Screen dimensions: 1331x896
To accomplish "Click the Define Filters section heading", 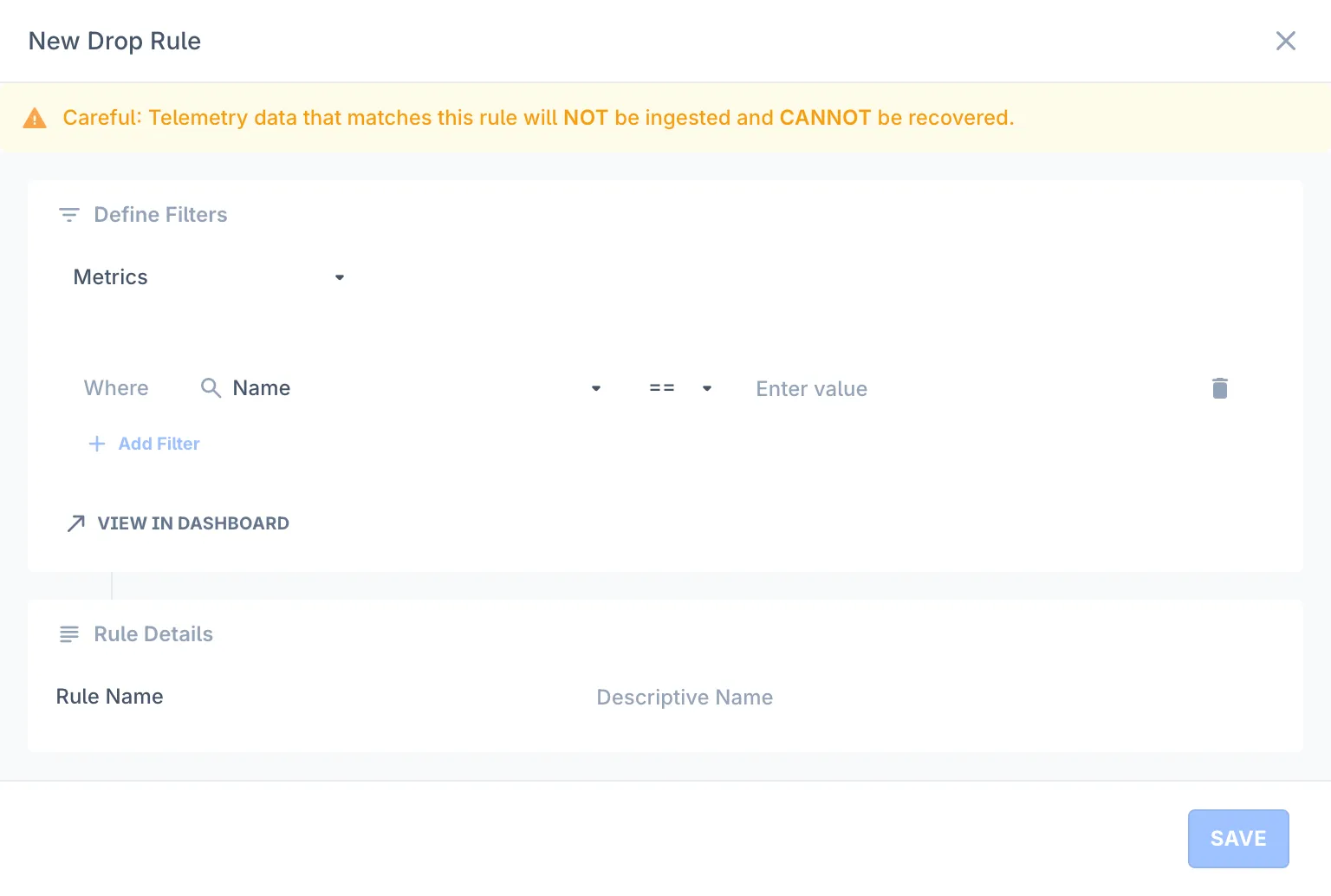I will pos(160,215).
